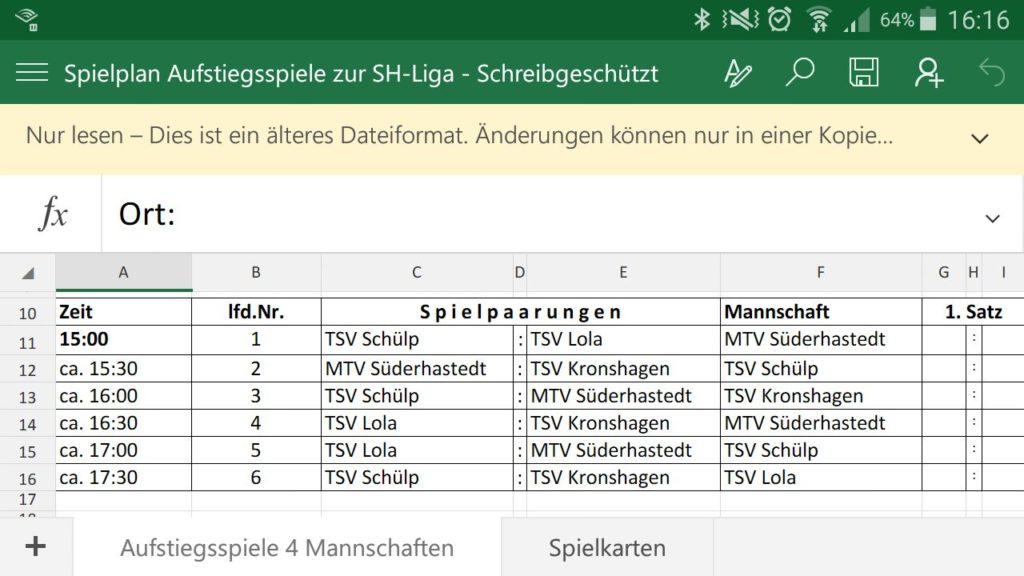Switch to the Spielkarten sheet tab

tap(607, 548)
